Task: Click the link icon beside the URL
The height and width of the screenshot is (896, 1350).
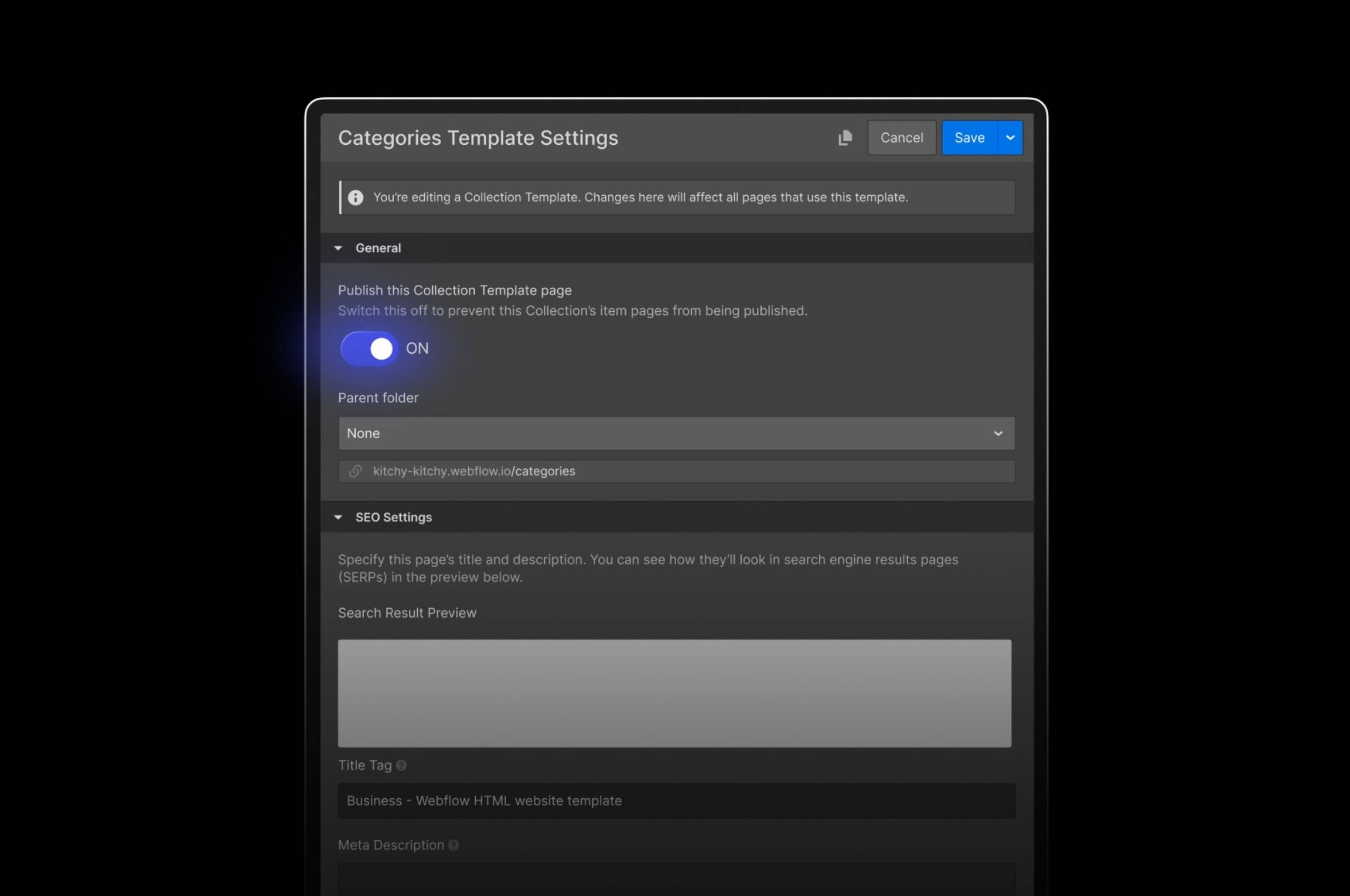Action: (x=356, y=471)
